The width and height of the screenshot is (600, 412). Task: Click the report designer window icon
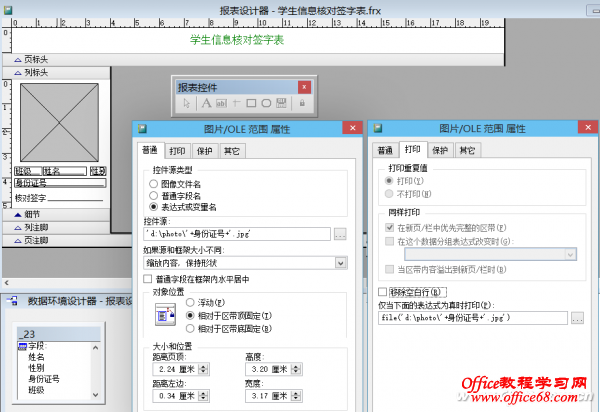click(x=8, y=10)
